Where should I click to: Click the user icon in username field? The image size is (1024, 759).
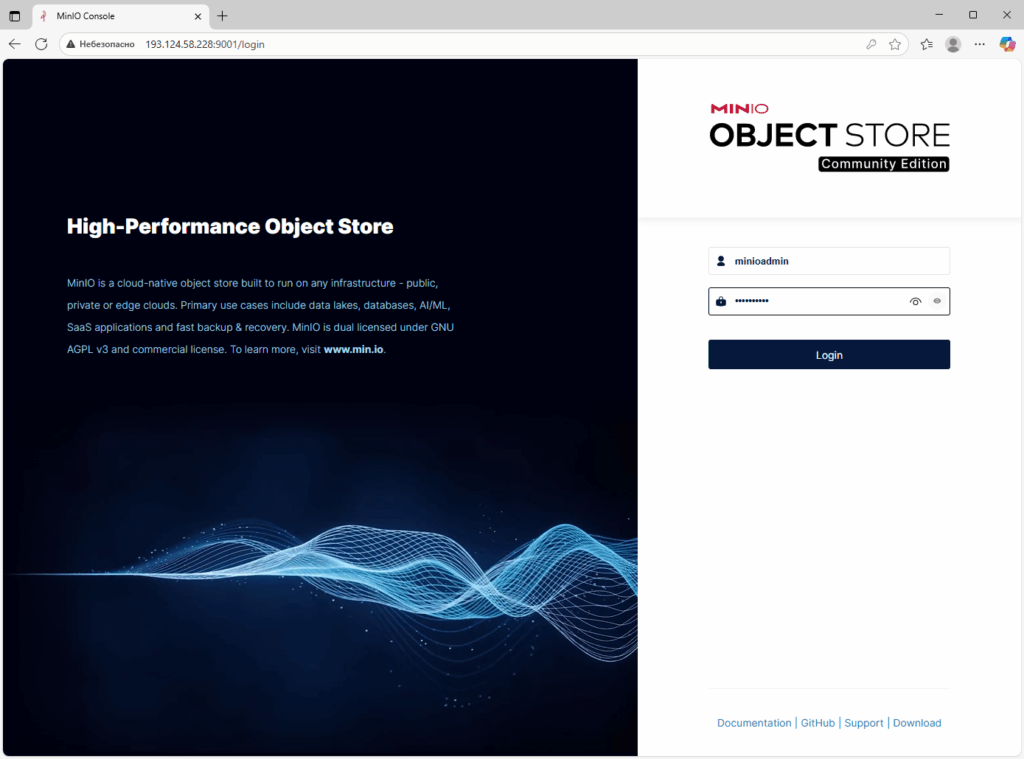pos(721,261)
